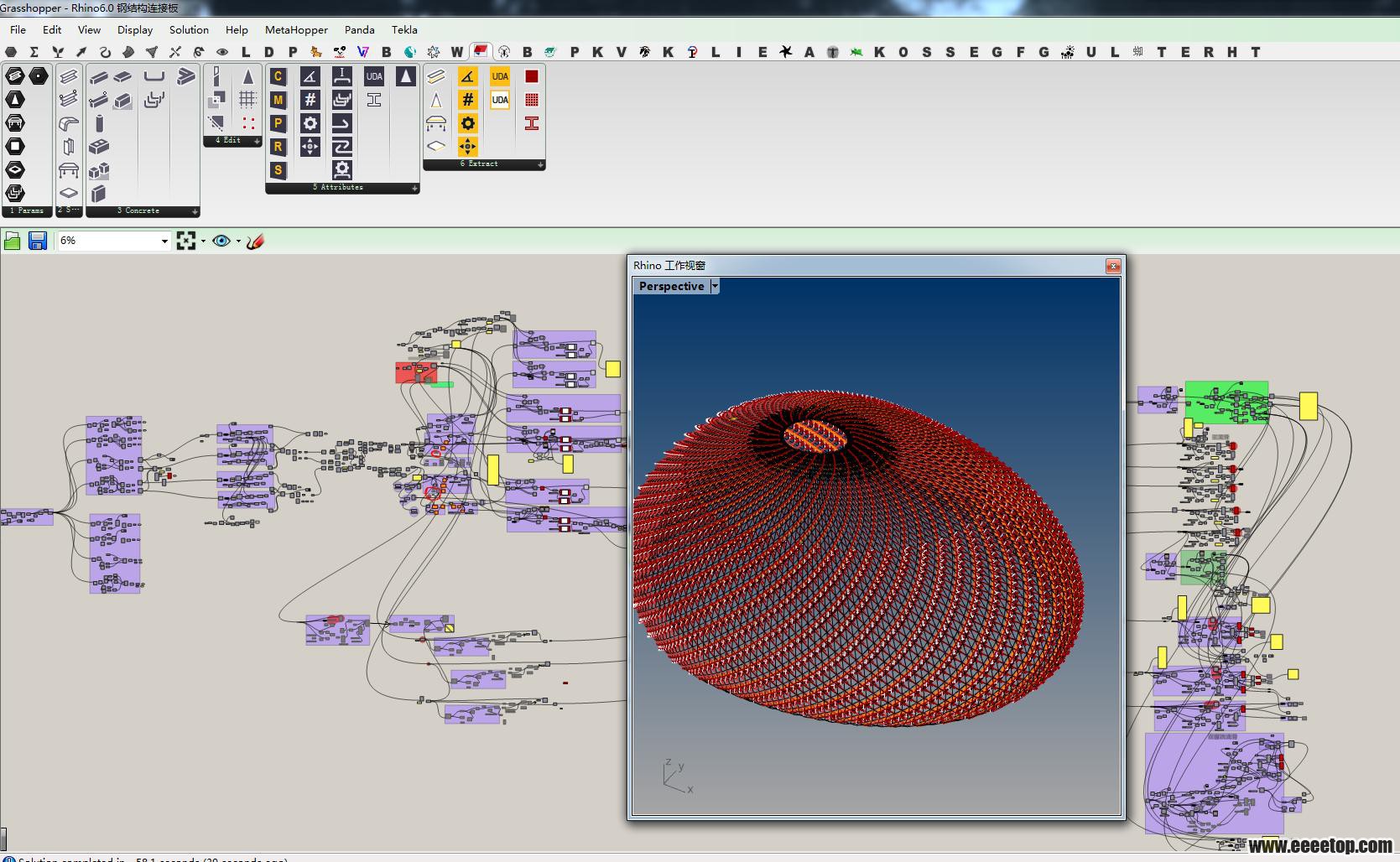Image resolution: width=1400 pixels, height=862 pixels.
Task: Select the C attribute component icon
Action: tap(278, 76)
